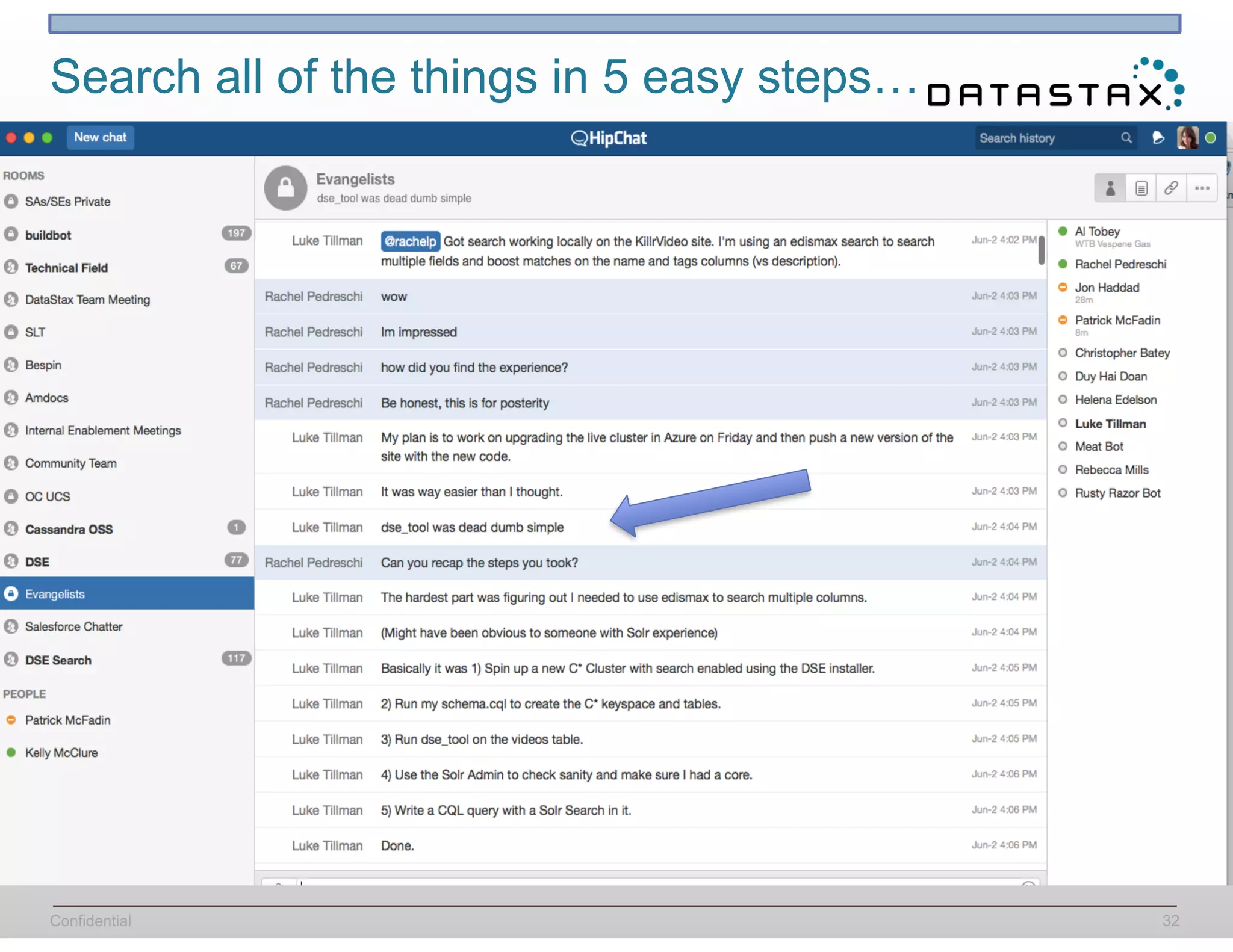The height and width of the screenshot is (952, 1233).
Task: Open the Technical Field room
Action: click(127, 267)
